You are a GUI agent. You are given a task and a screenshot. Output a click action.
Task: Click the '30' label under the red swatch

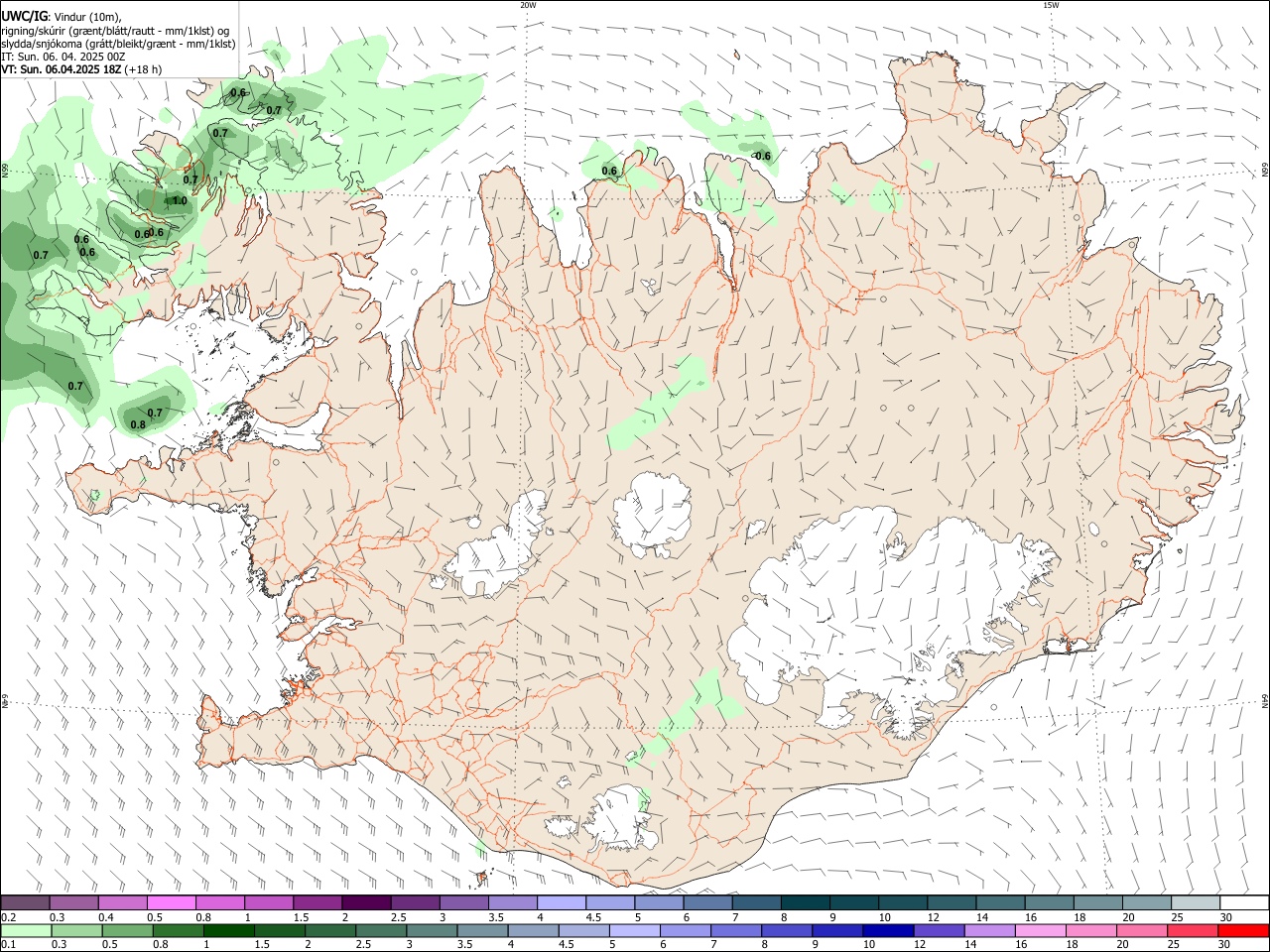[1224, 945]
